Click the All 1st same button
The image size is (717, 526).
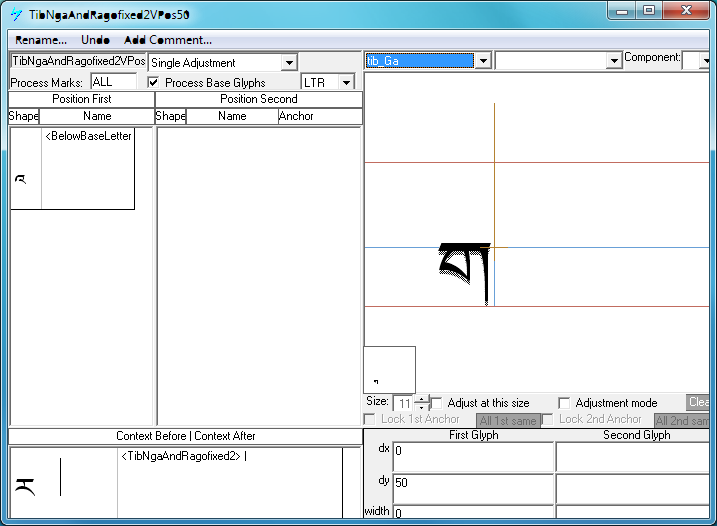[508, 420]
